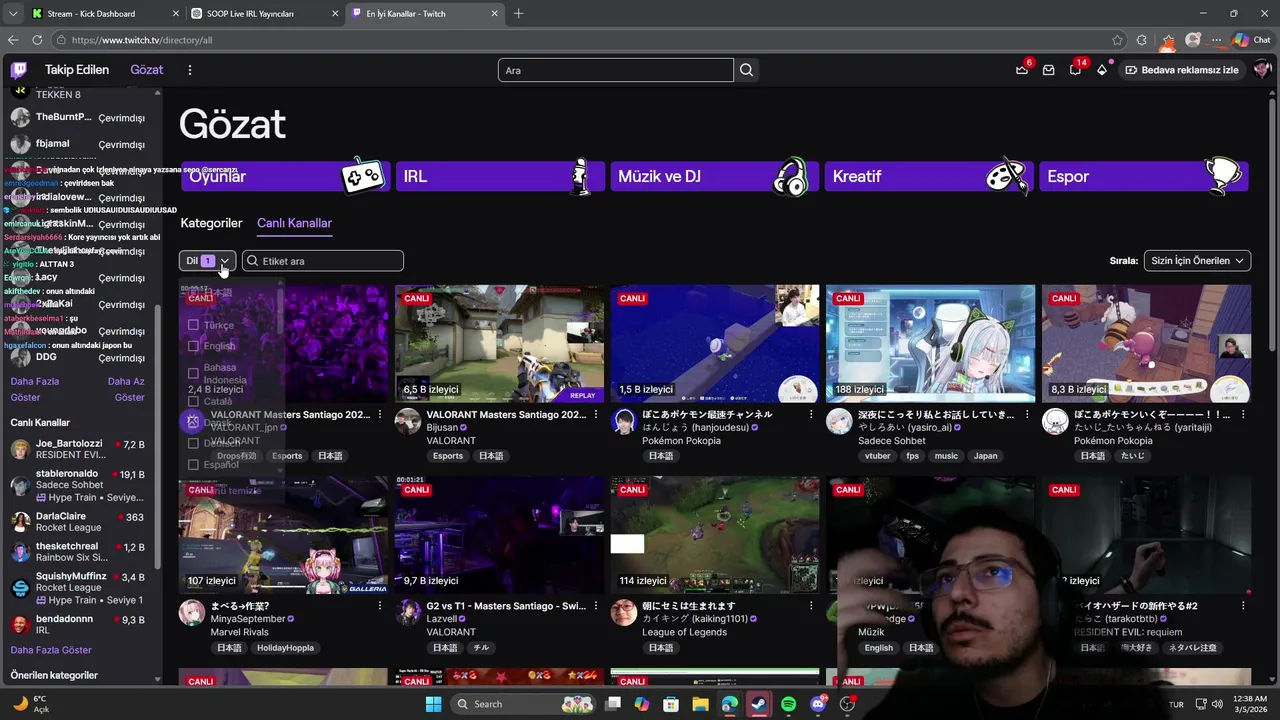Click the vtuber tag on yasiro_ai stream
Viewport: 1280px width, 720px height.
click(x=877, y=456)
